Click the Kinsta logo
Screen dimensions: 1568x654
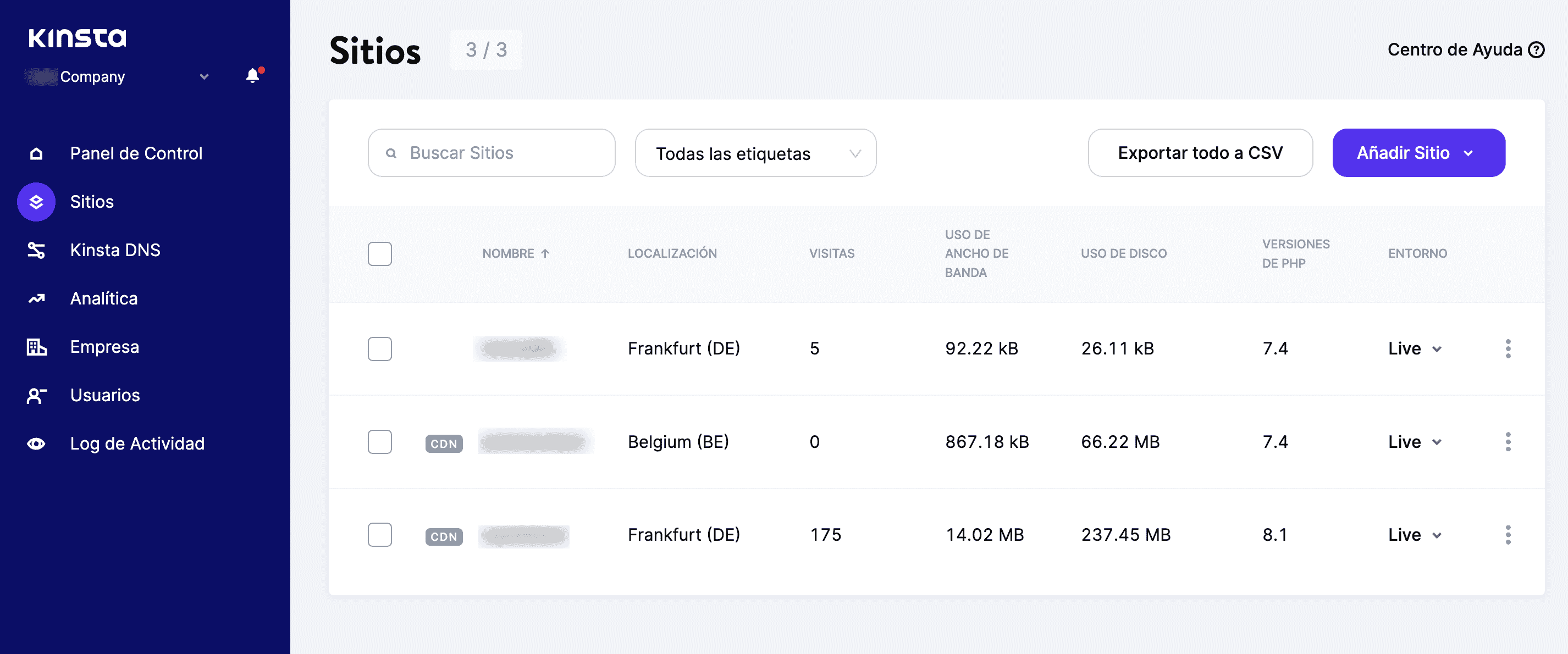pos(78,38)
